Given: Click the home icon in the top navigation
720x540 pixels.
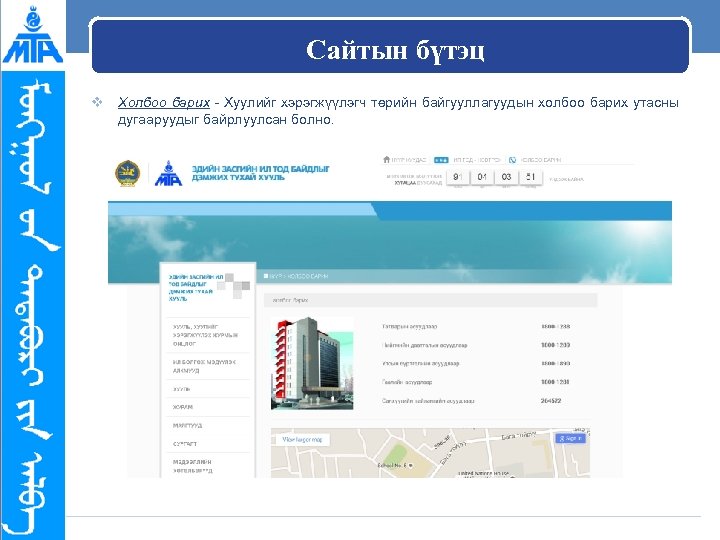Looking at the screenshot, I should pyautogui.click(x=386, y=159).
